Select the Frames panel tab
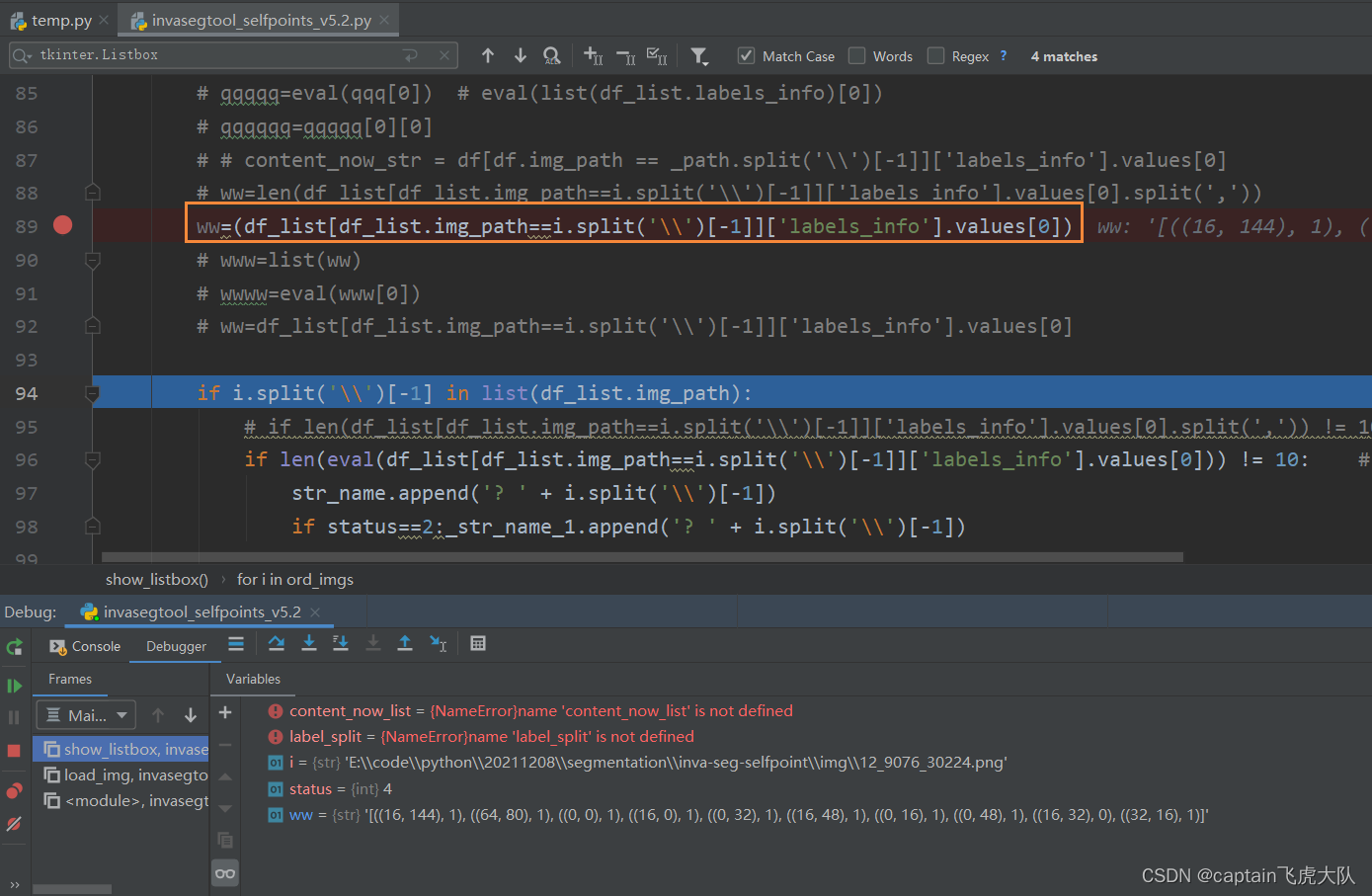Image resolution: width=1372 pixels, height=896 pixels. [70, 679]
